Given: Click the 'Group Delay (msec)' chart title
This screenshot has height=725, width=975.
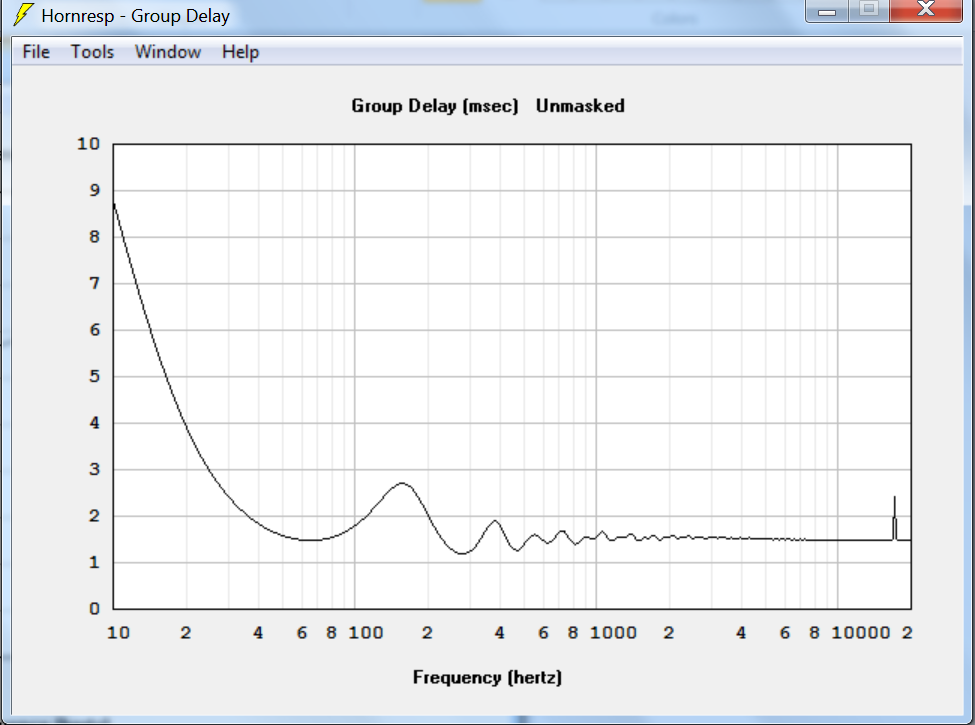Looking at the screenshot, I should click(x=435, y=106).
